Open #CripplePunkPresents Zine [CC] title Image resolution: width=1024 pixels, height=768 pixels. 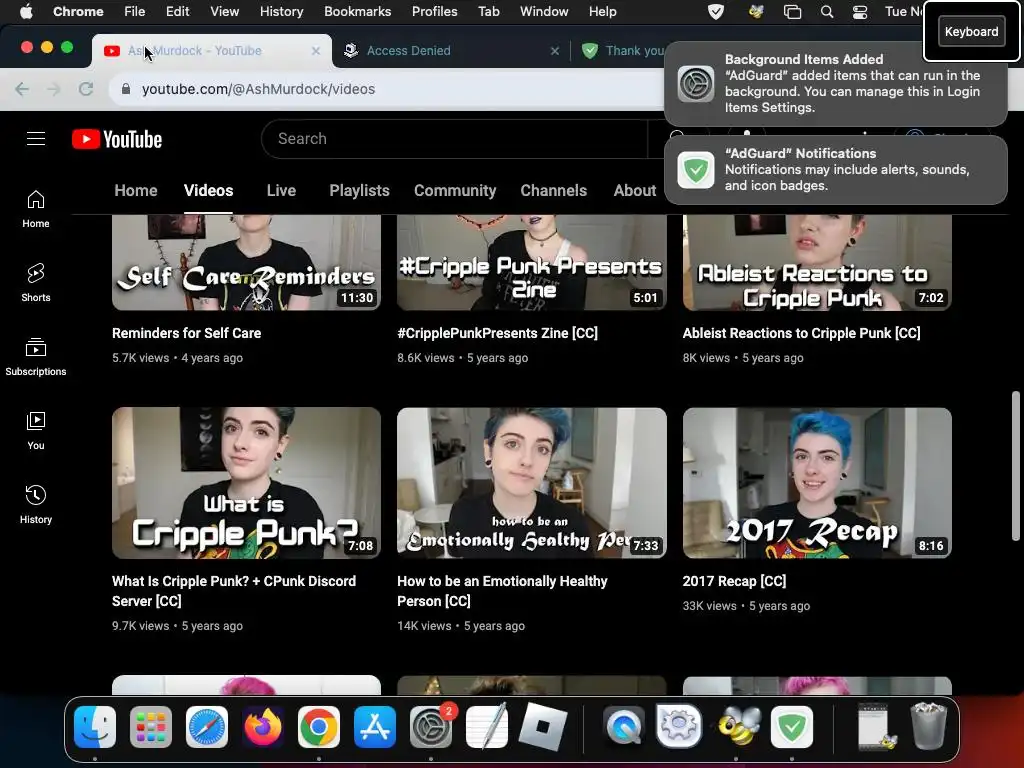(x=498, y=333)
